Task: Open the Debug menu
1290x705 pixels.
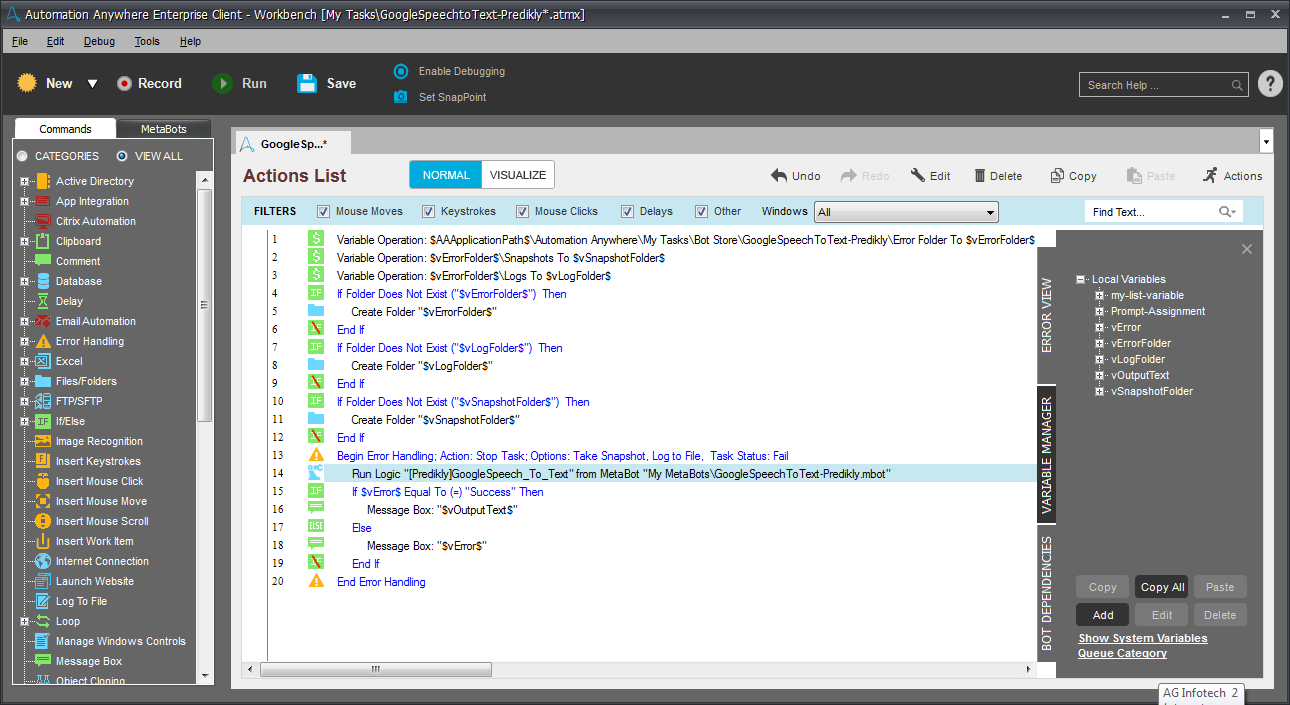Action: point(99,41)
